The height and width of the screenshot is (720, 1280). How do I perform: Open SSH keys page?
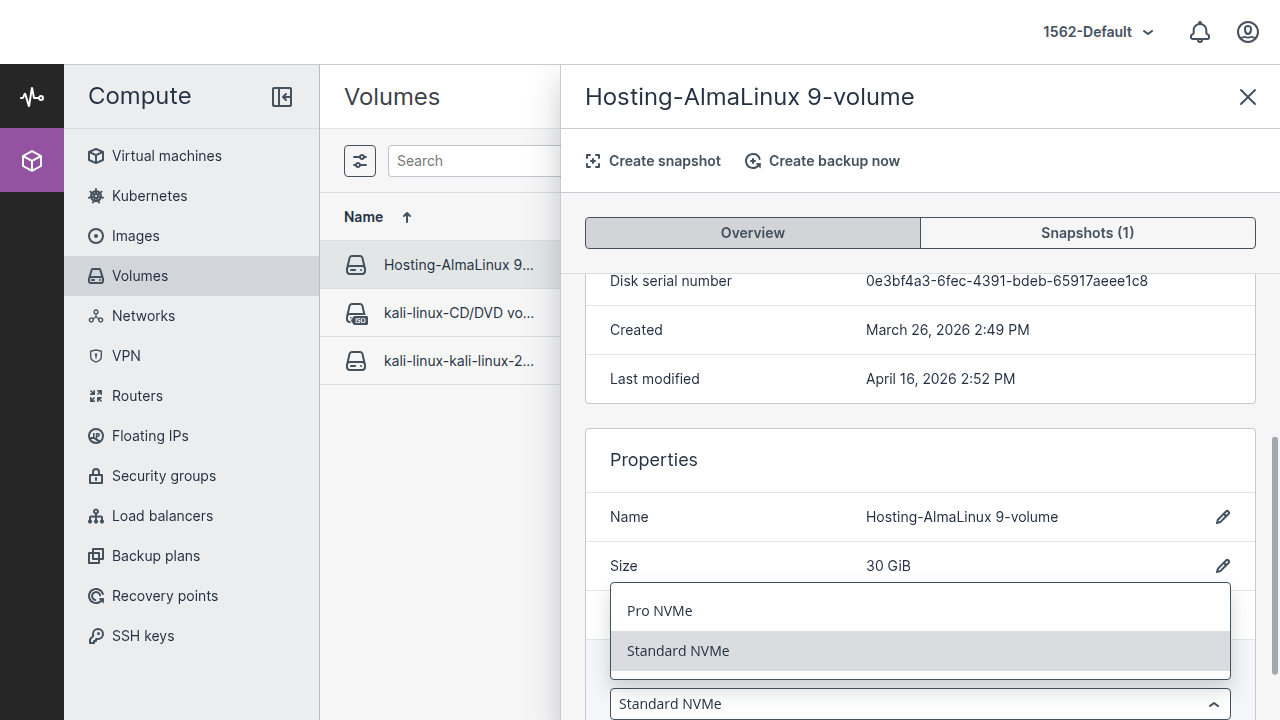click(x=191, y=636)
